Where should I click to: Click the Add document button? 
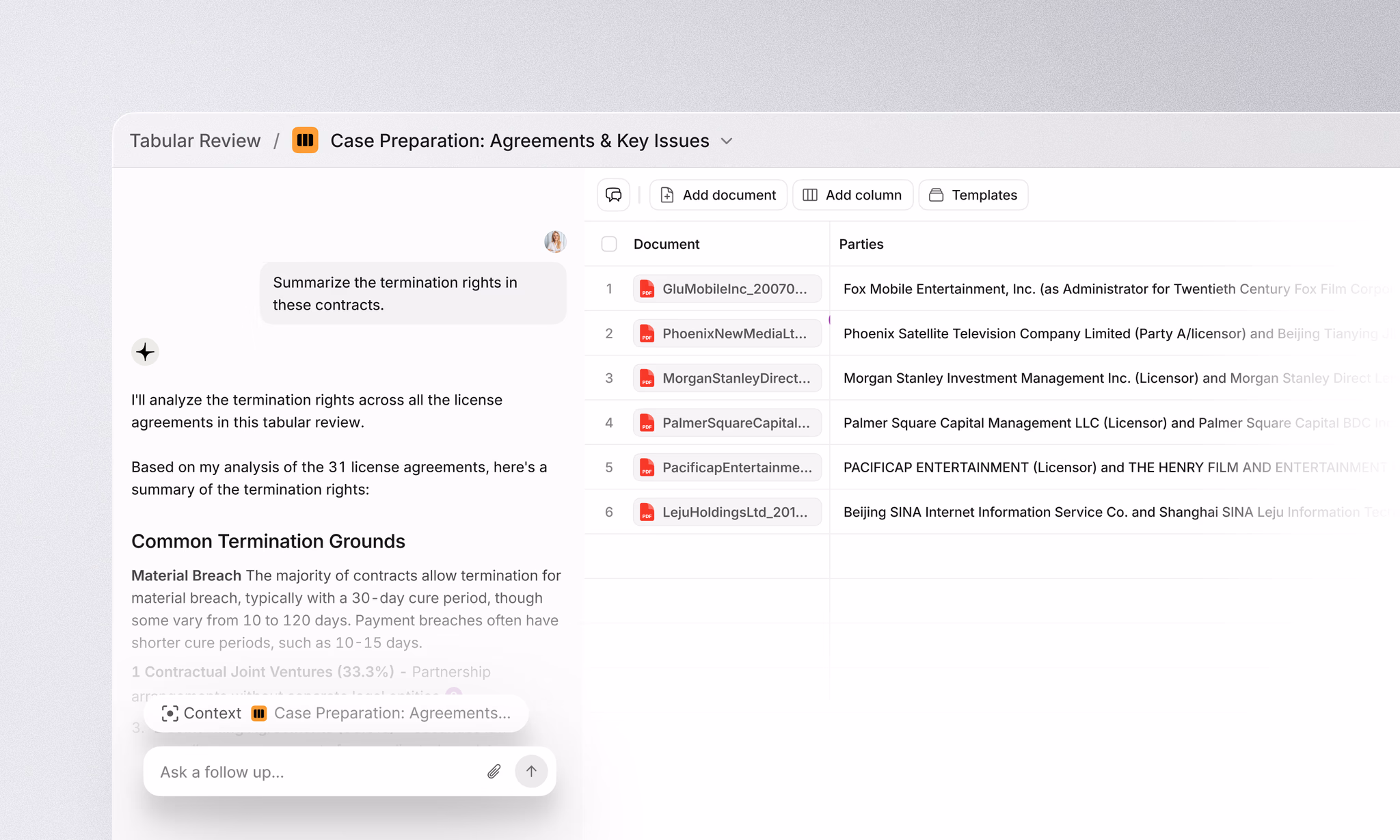(x=718, y=195)
